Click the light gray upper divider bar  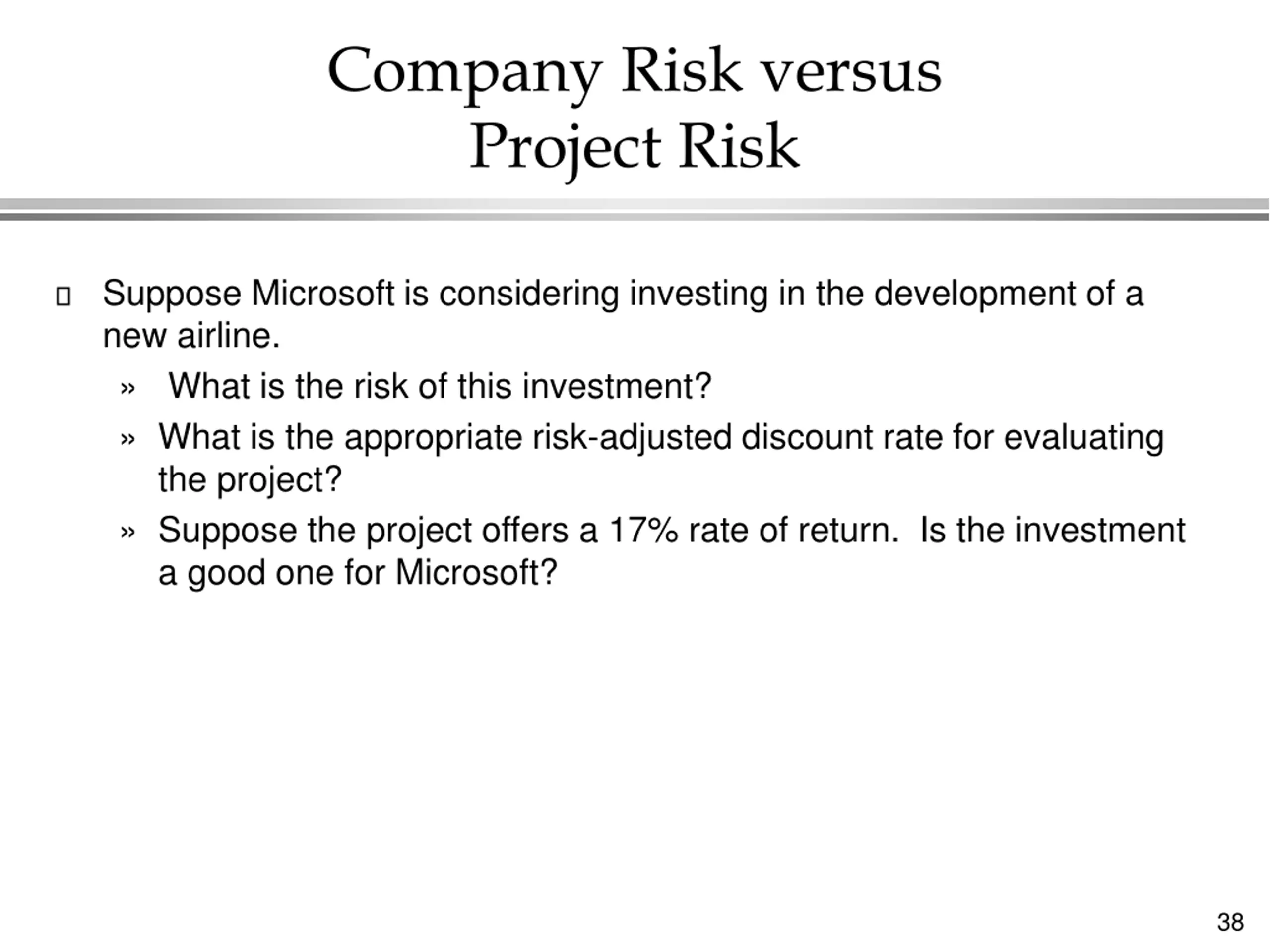(635, 204)
